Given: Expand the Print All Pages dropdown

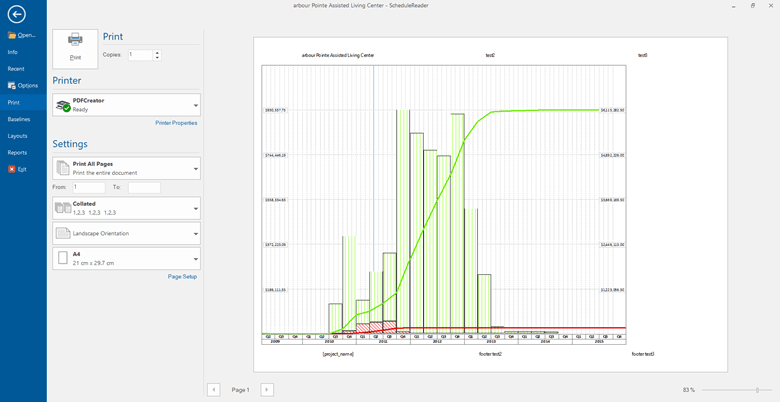Looking at the screenshot, I should point(195,169).
